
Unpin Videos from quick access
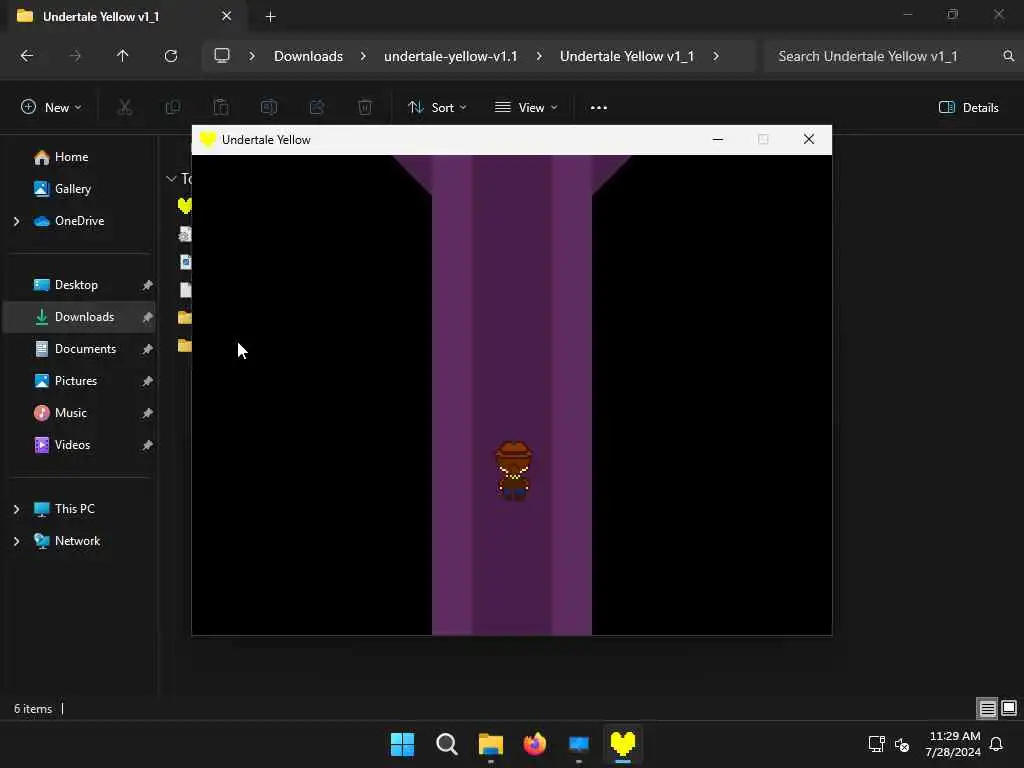coord(148,445)
